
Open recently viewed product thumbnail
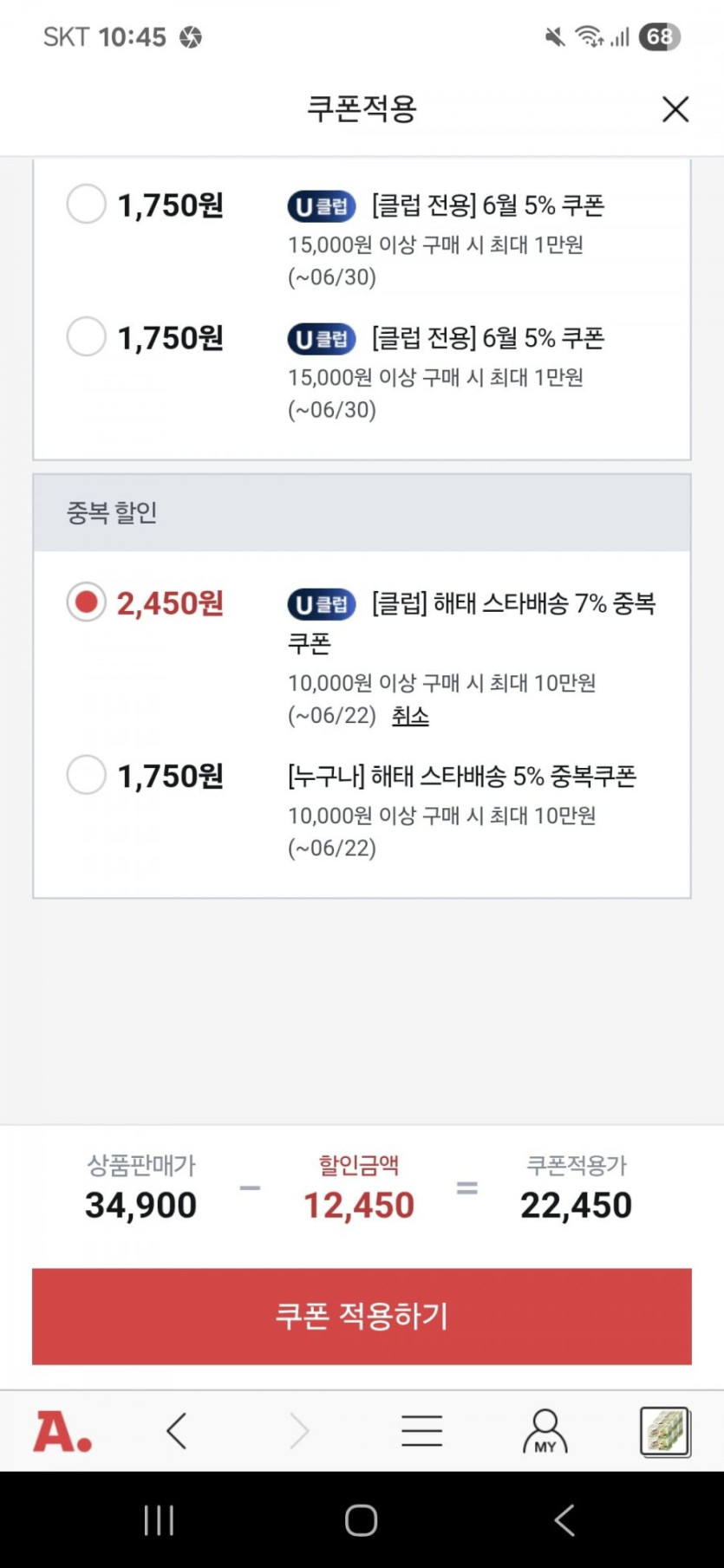(664, 1431)
